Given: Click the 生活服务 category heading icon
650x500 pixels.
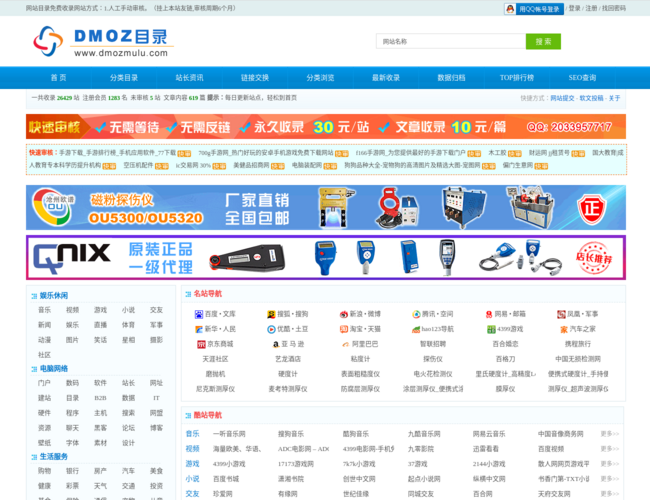Looking at the screenshot, I should tap(34, 457).
